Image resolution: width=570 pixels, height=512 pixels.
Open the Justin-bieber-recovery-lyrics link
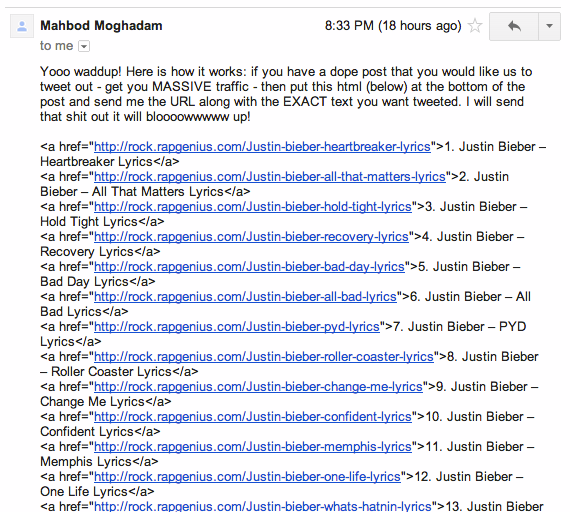pos(251,237)
